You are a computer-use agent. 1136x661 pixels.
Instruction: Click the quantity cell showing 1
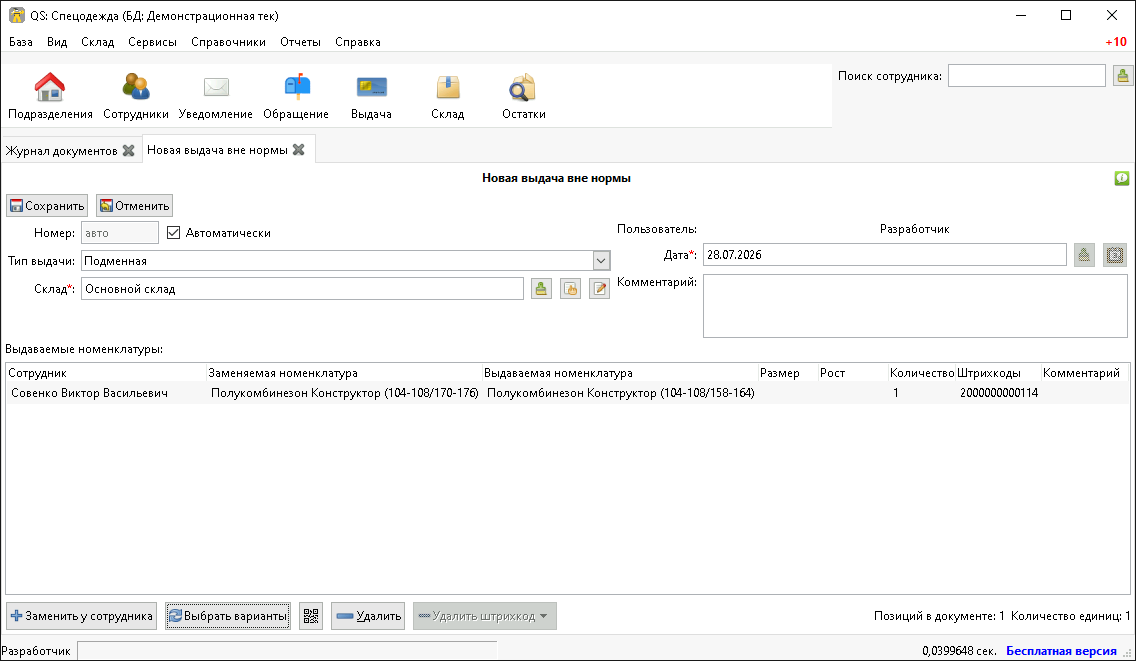[922, 393]
